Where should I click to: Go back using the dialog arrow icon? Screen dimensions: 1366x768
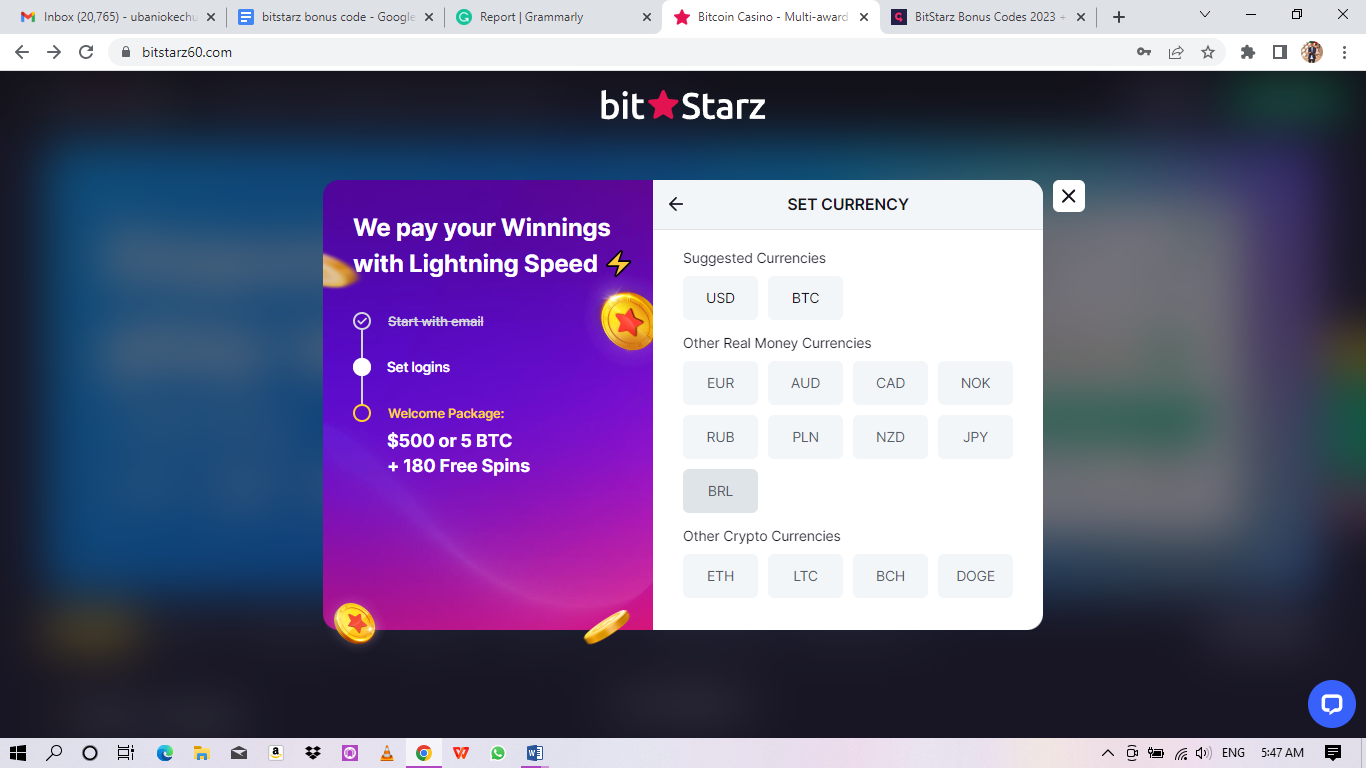676,204
